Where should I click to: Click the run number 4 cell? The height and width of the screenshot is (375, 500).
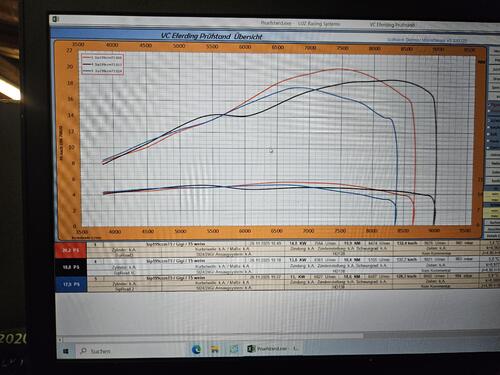coord(95,261)
